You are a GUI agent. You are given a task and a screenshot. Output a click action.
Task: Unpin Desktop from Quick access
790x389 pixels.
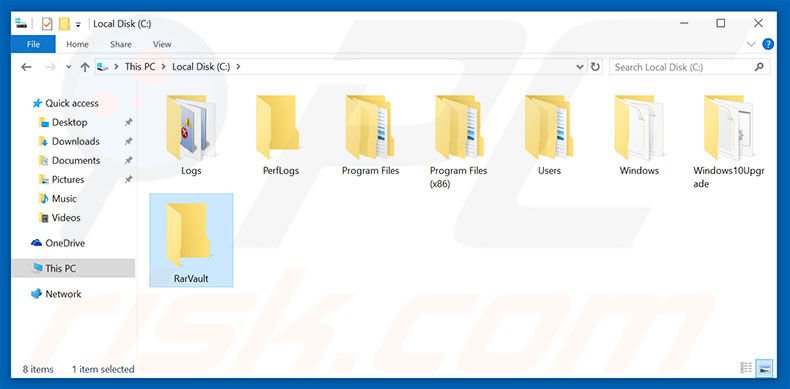coord(128,122)
